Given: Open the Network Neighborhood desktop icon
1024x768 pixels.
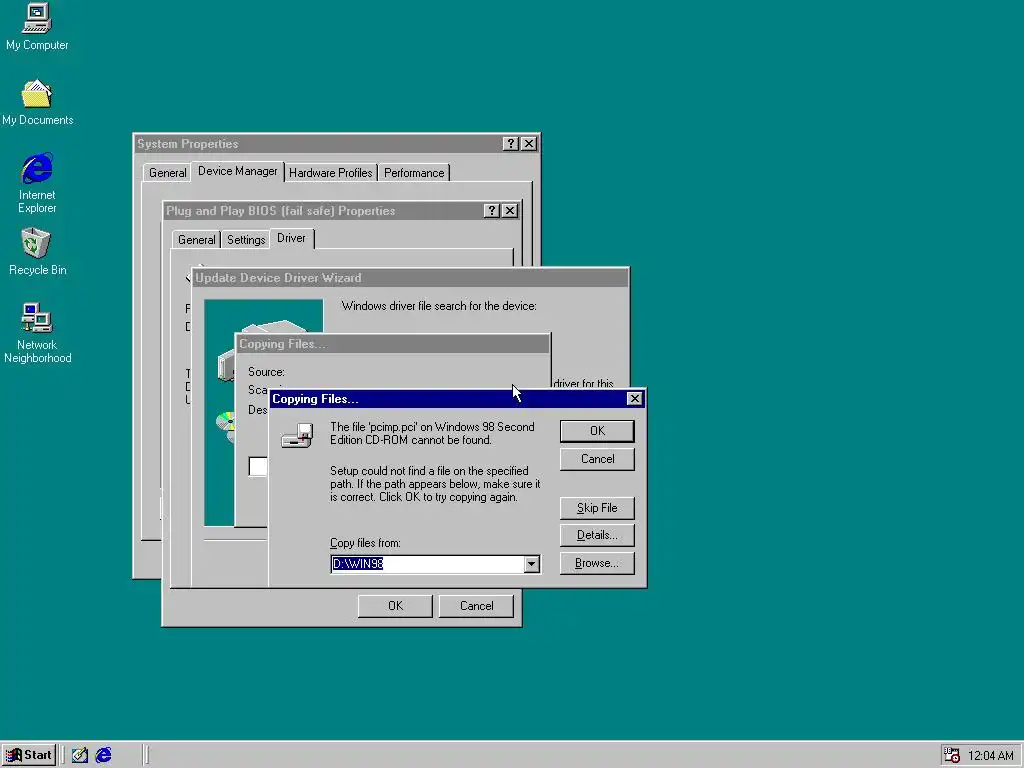Looking at the screenshot, I should tap(37, 333).
